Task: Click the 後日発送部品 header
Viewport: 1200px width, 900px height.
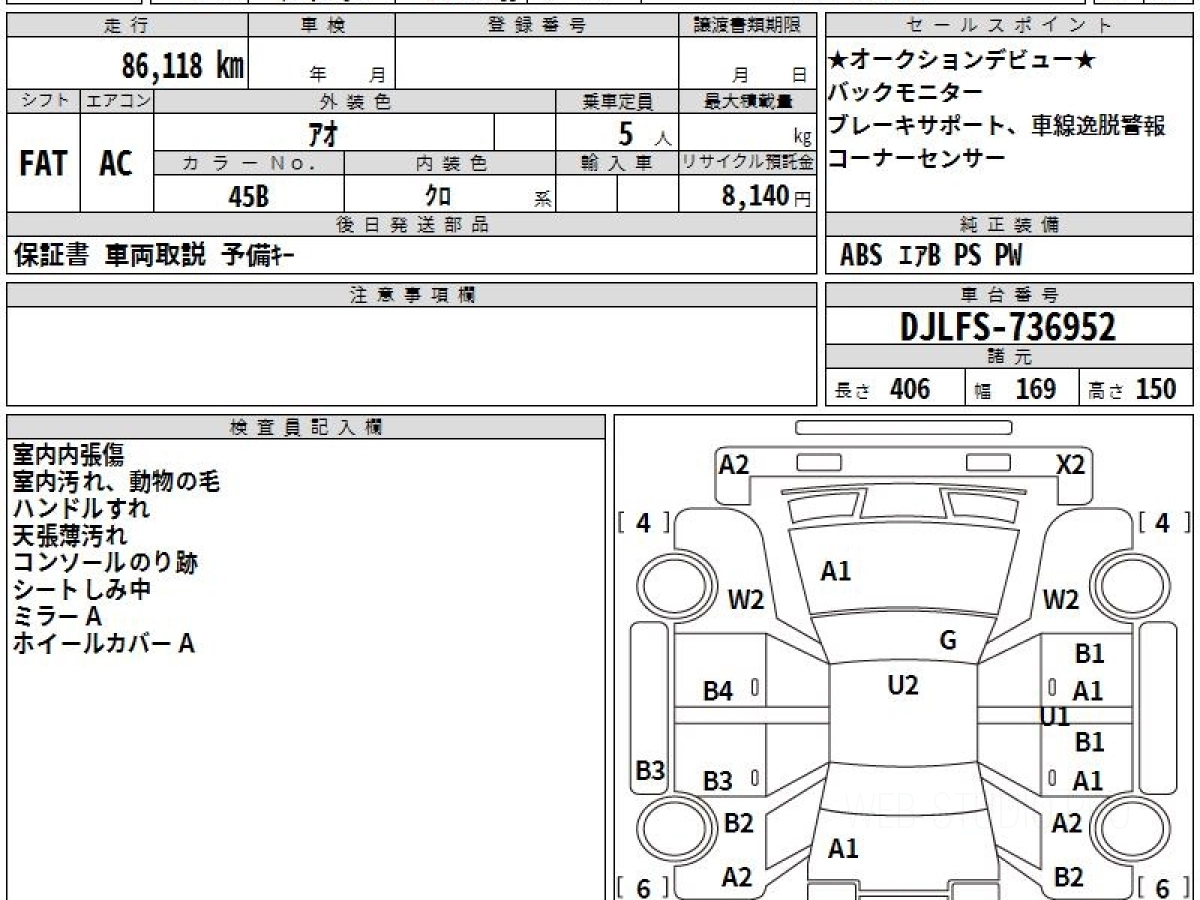Action: (412, 225)
